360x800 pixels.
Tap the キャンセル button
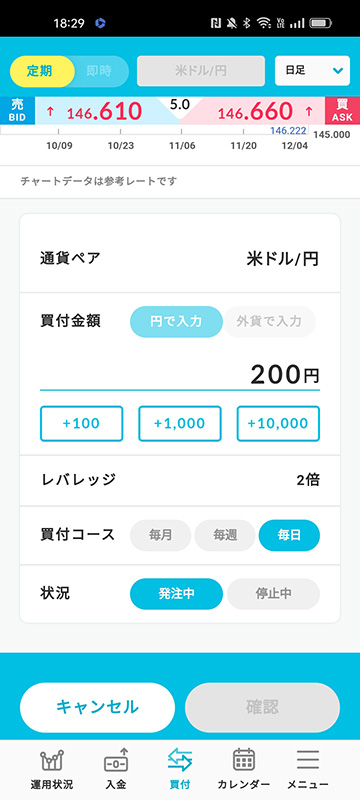[97, 707]
